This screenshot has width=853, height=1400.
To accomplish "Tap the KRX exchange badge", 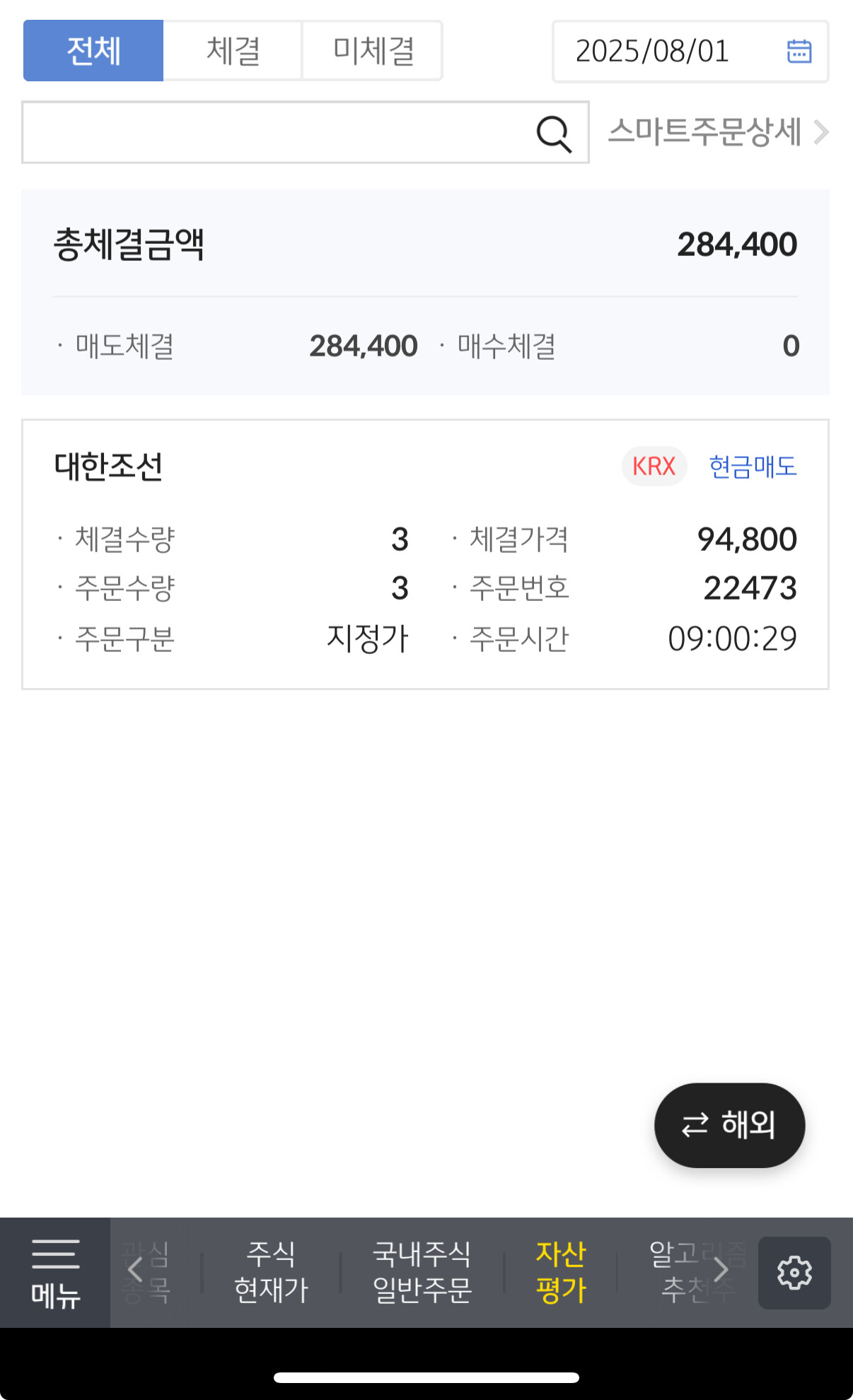I will (654, 467).
